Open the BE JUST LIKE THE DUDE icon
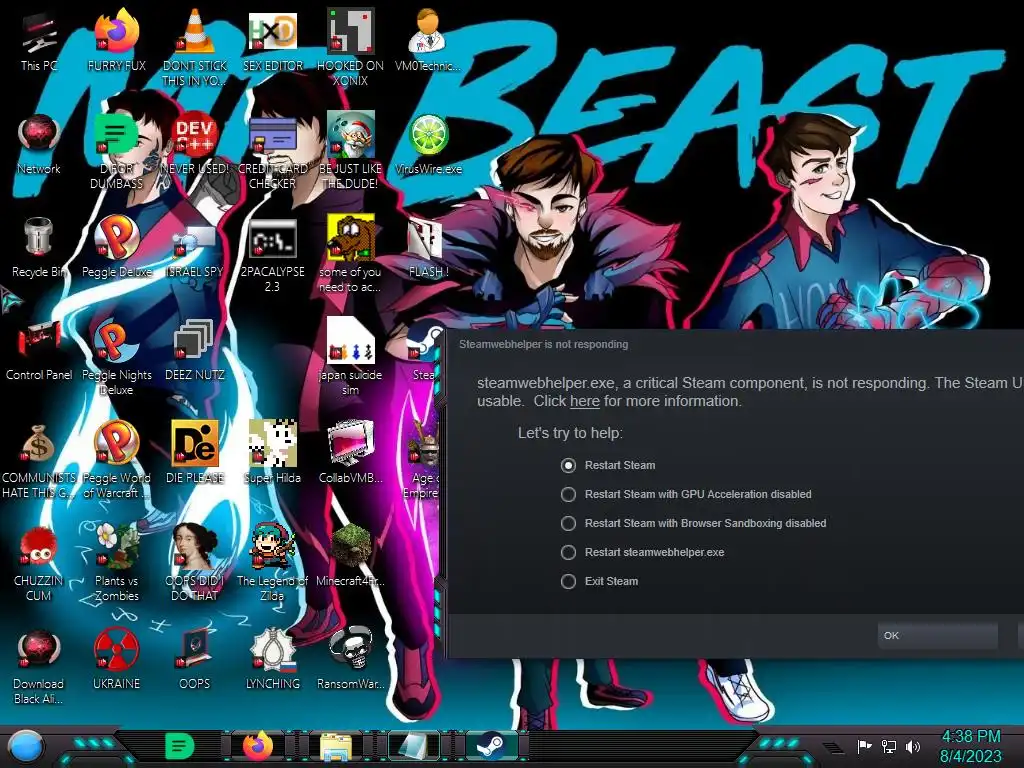This screenshot has width=1024, height=768. (350, 152)
